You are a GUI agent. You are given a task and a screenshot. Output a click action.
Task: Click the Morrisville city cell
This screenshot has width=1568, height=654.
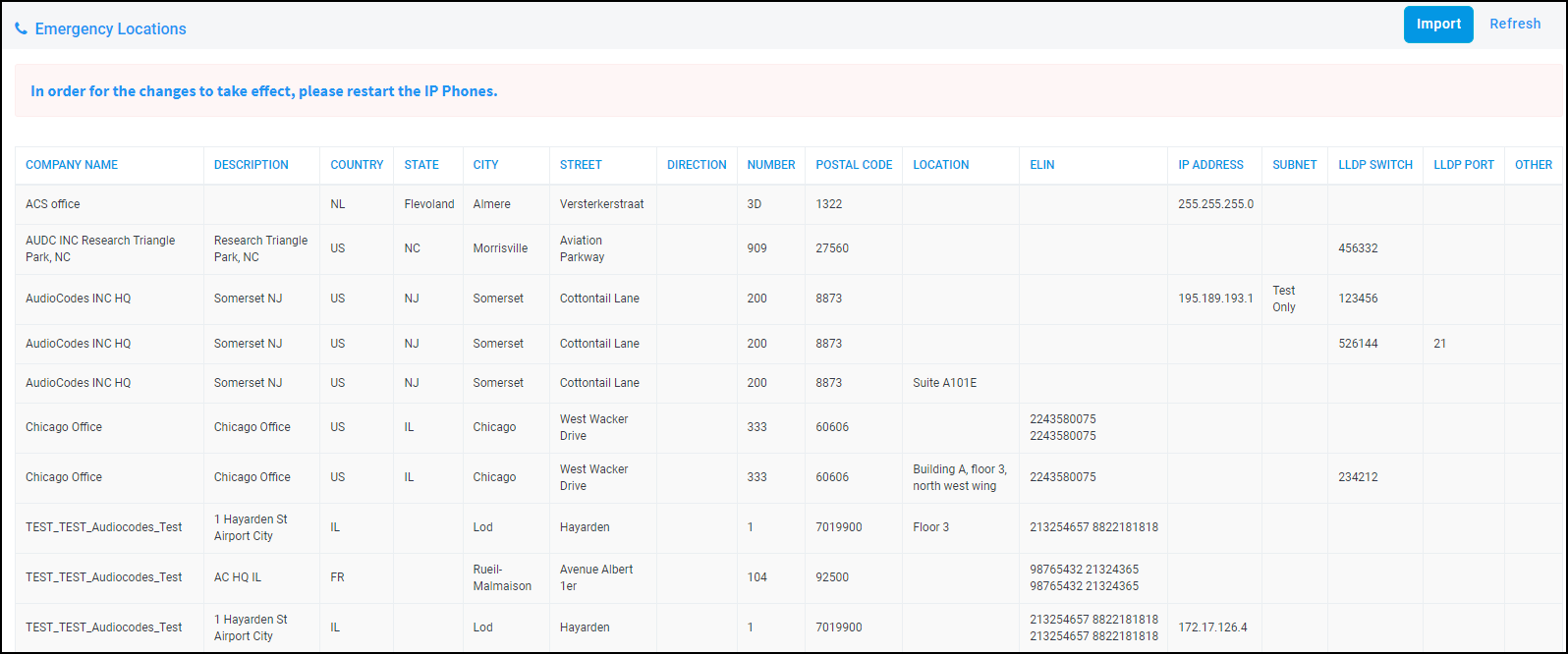point(500,248)
